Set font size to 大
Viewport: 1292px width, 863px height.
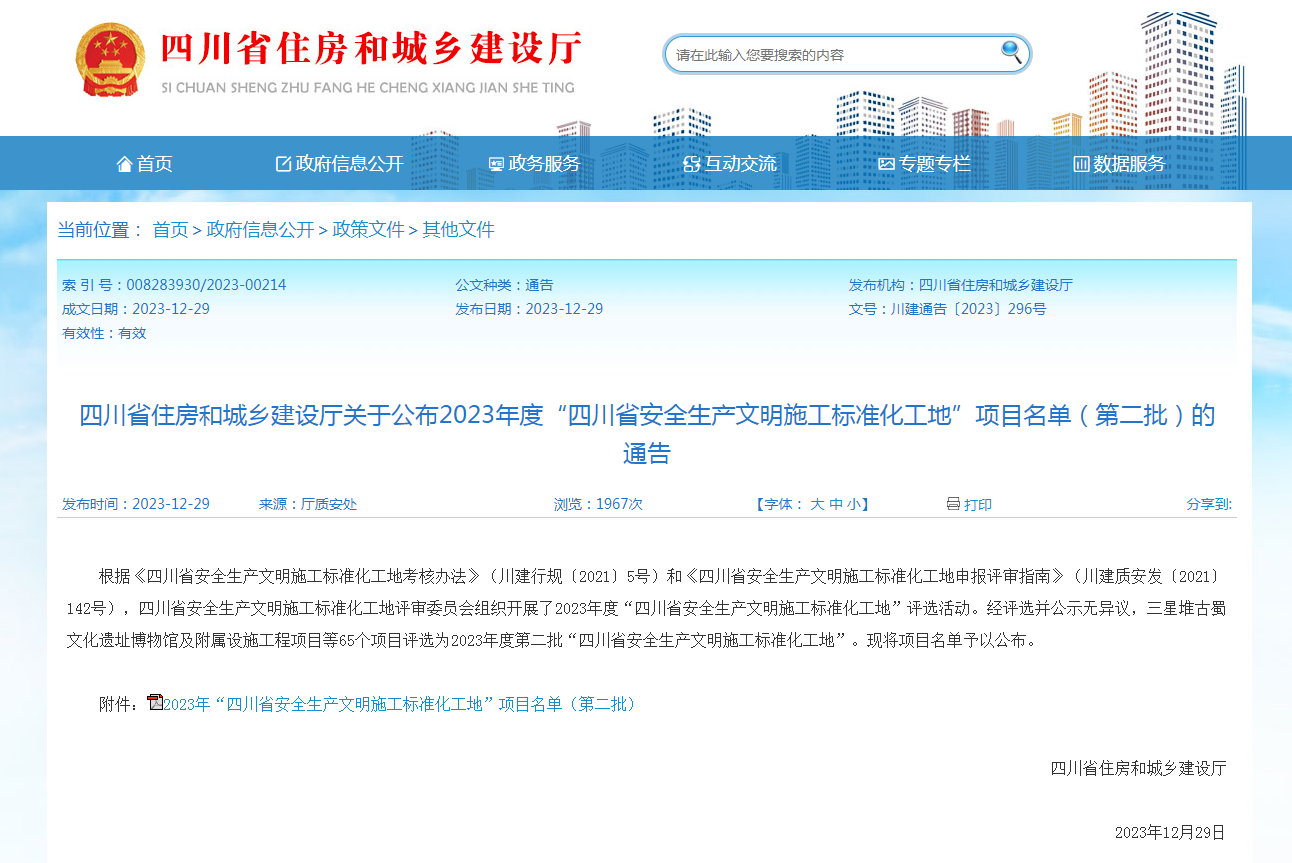click(x=817, y=504)
